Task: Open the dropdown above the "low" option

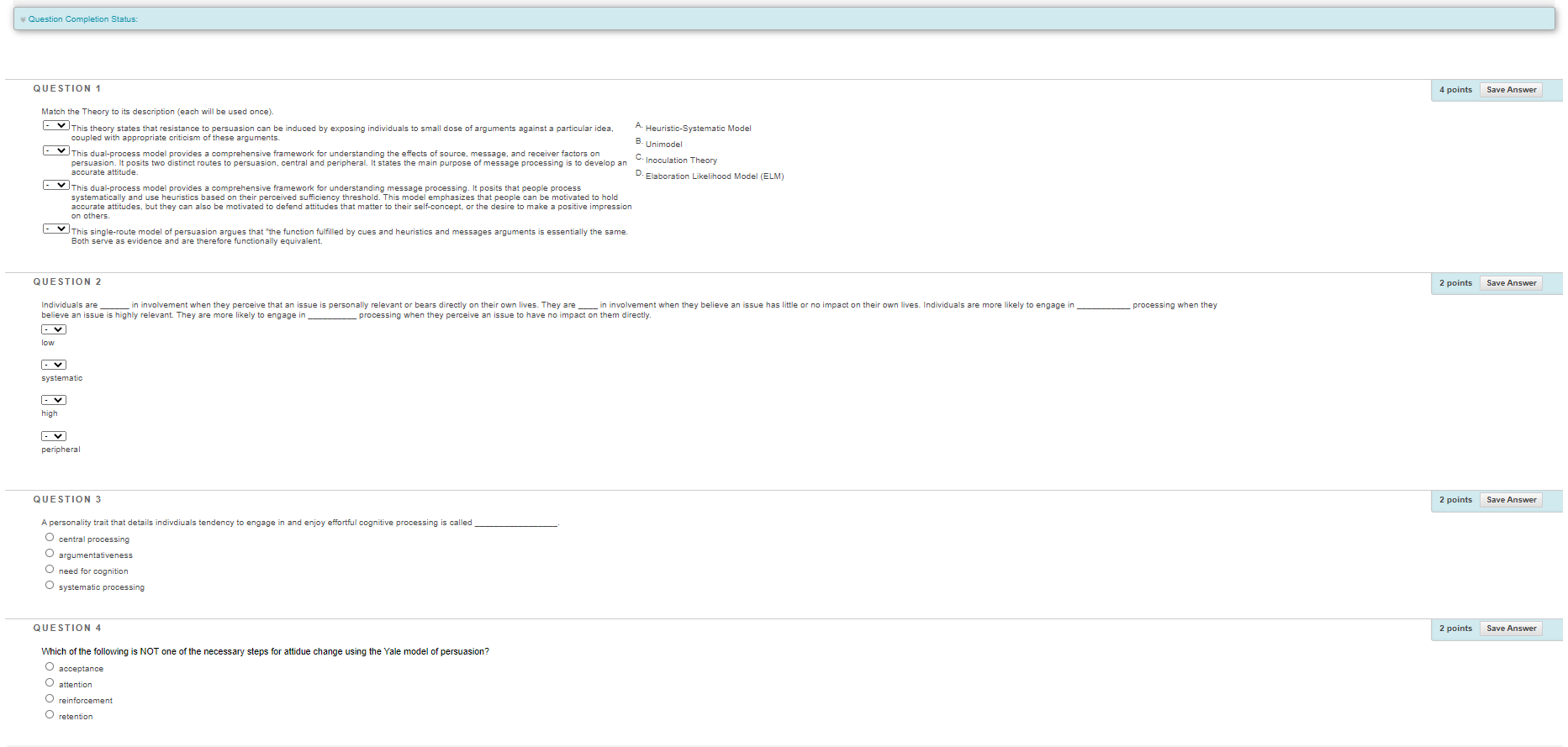Action: pos(54,329)
